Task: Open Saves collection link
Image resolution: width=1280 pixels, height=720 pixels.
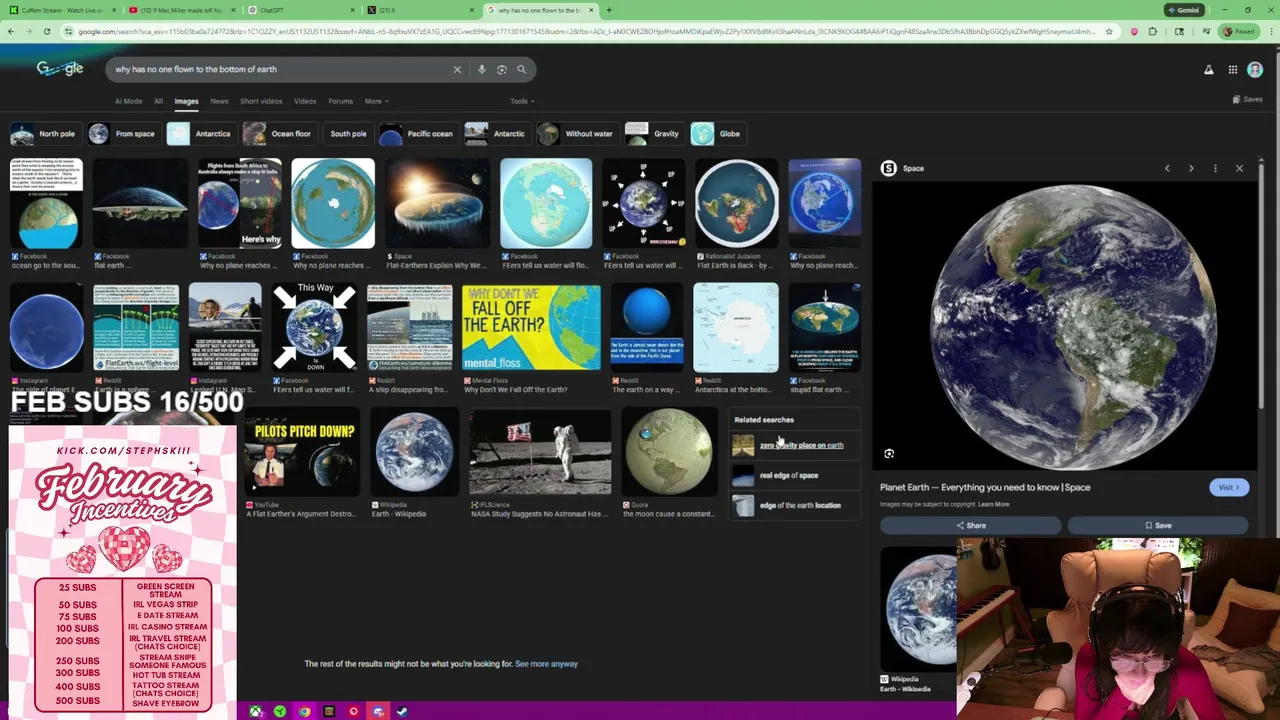Action: [1247, 99]
